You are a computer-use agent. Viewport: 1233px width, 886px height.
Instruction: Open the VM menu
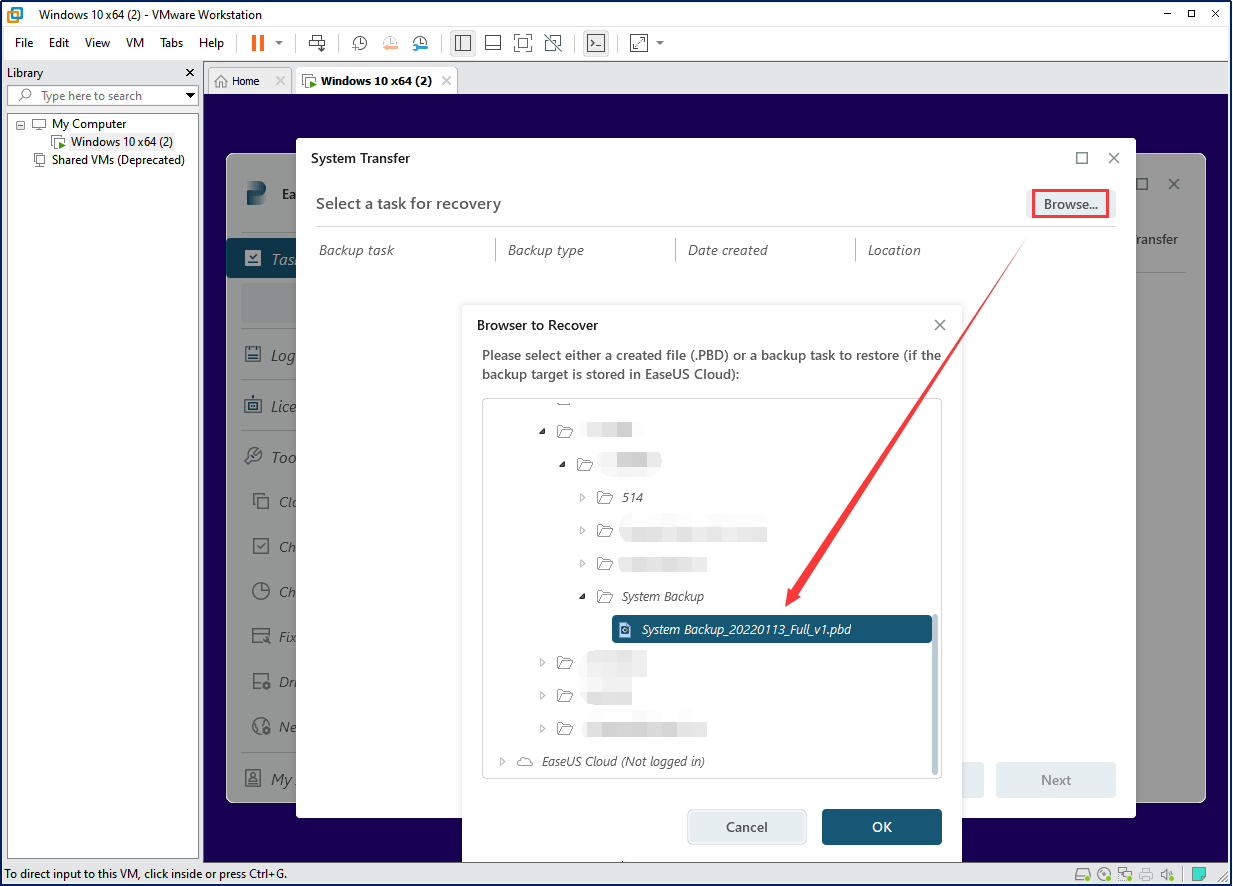pos(135,43)
